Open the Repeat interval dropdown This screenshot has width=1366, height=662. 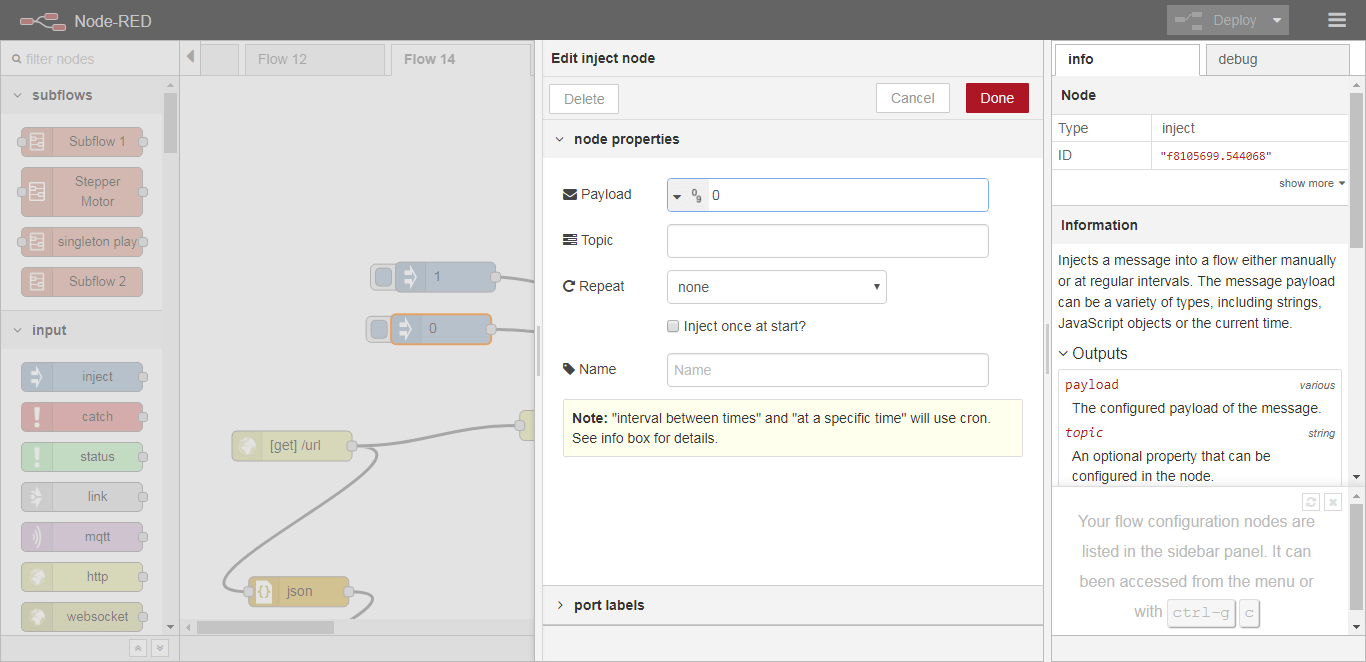[776, 287]
